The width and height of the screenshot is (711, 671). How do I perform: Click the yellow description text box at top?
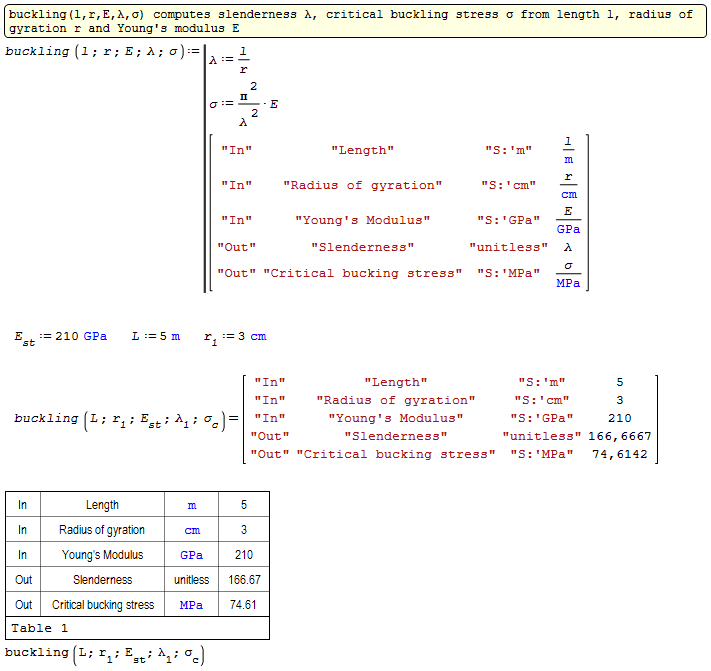point(350,21)
